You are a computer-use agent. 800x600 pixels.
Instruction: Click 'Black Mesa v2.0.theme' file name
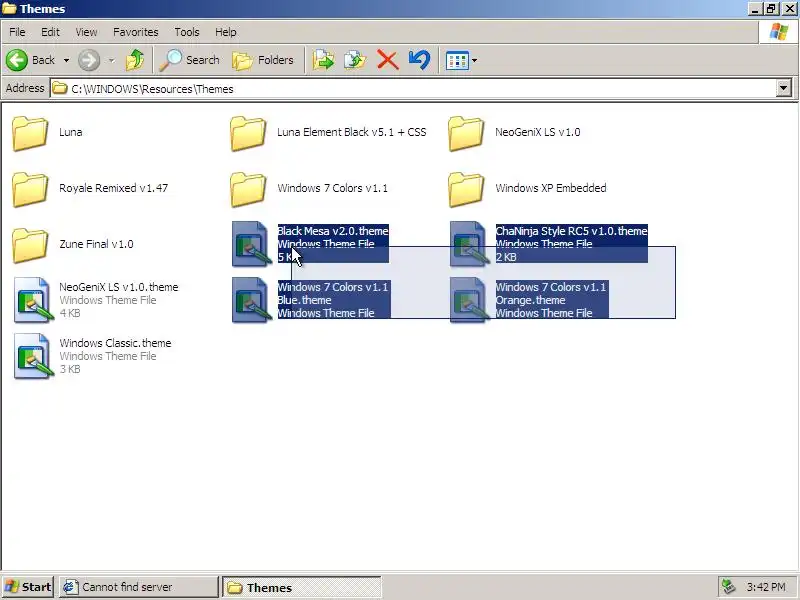click(333, 231)
